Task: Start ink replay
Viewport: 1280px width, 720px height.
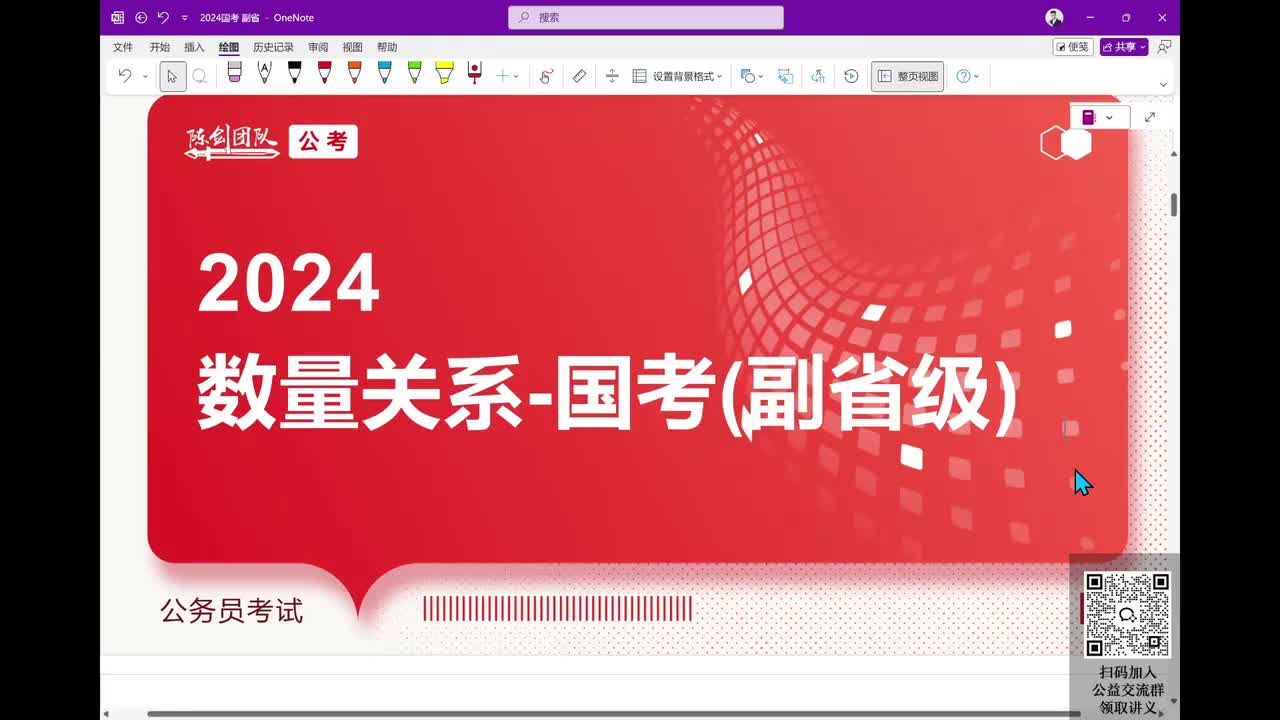Action: pos(851,76)
